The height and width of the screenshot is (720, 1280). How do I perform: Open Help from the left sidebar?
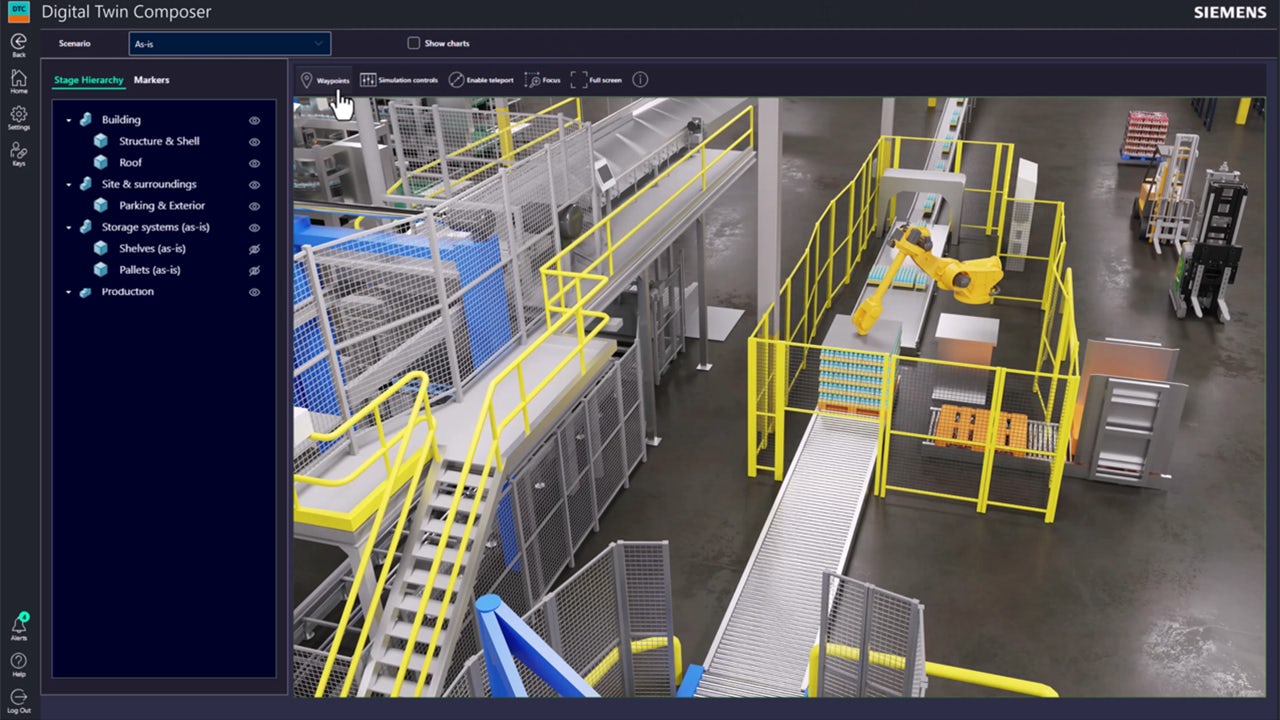point(18,664)
